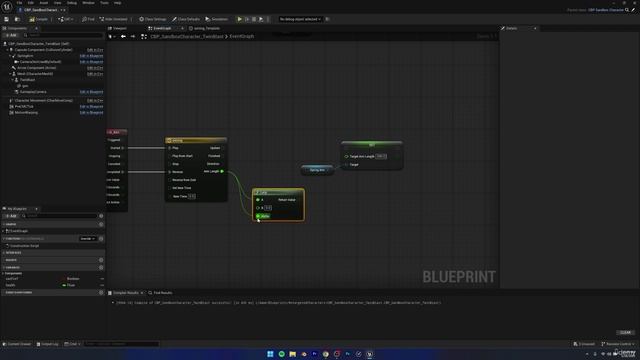
Task: Open the Help menu
Action: [118, 3]
